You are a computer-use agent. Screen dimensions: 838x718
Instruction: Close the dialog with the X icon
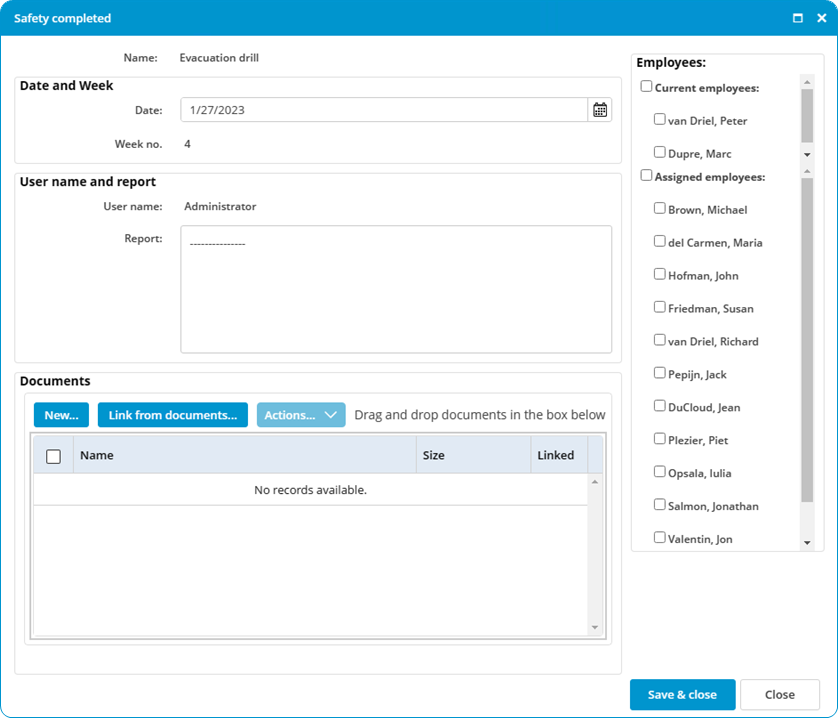(822, 18)
